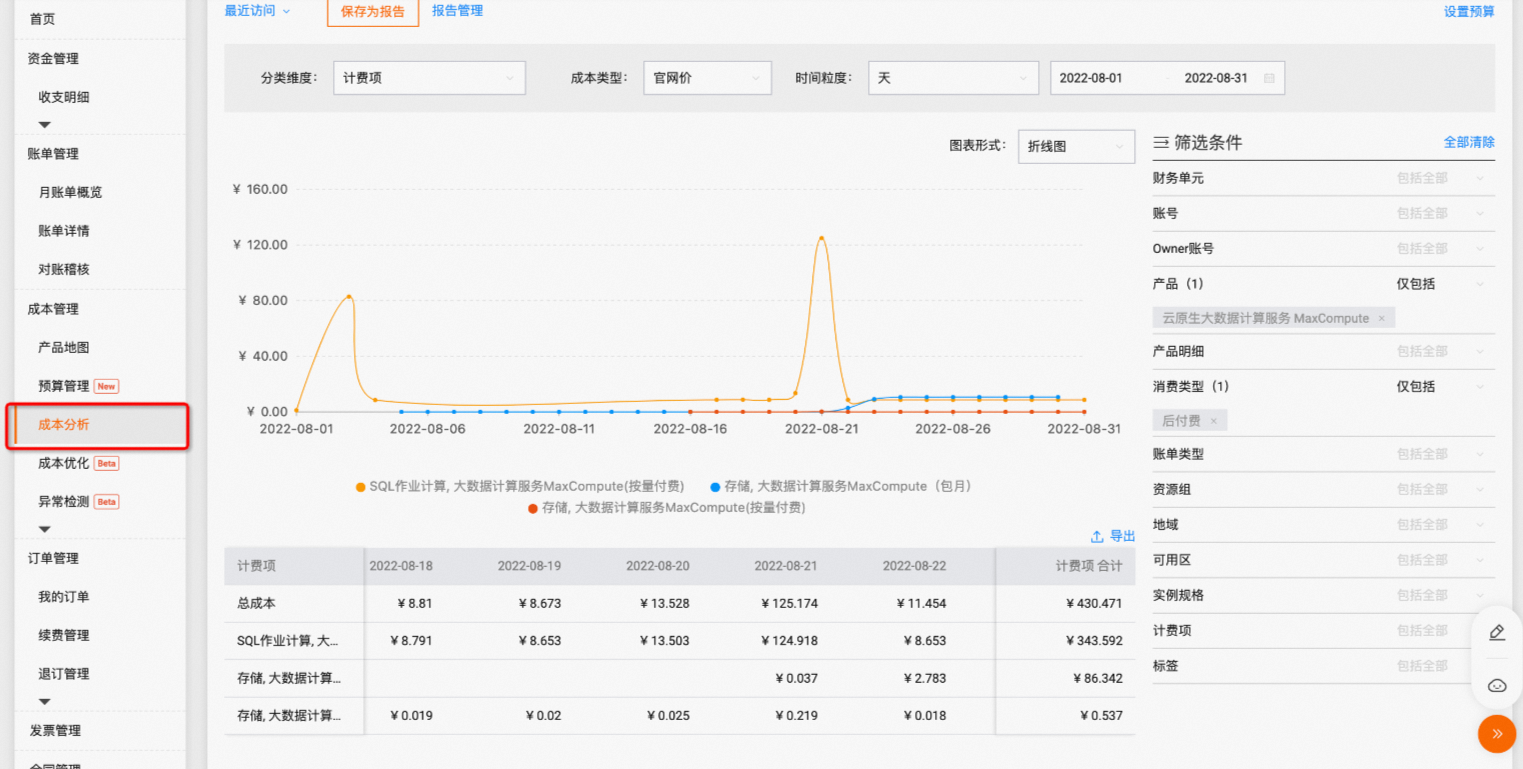Open 发票管理 in the sidebar
The height and width of the screenshot is (769, 1523).
coord(55,731)
